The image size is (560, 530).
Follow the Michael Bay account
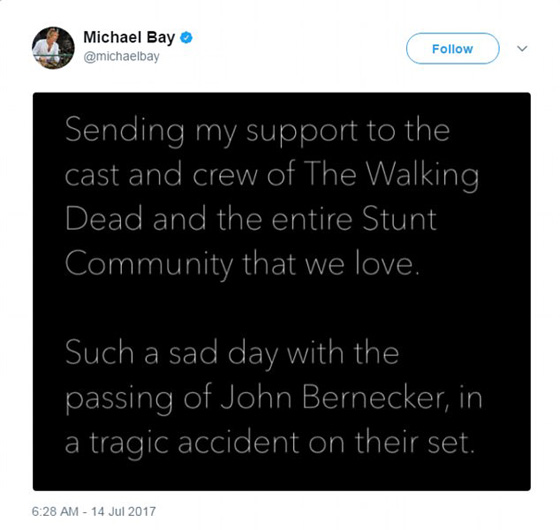click(452, 49)
